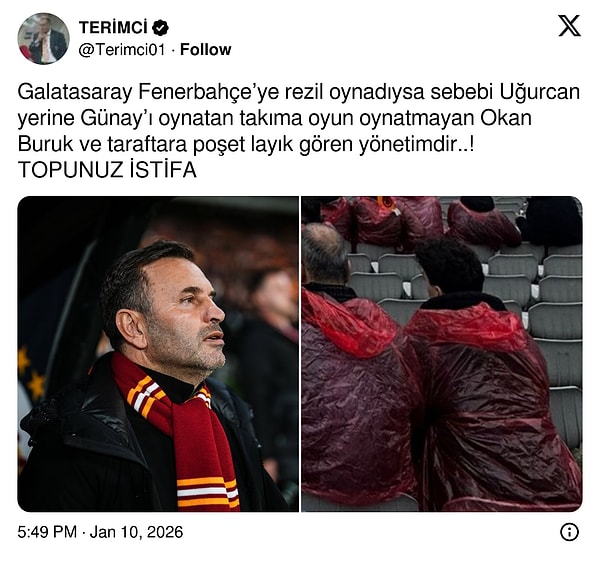Open the TERİMCİ profile avatar
Viewport: 600px width, 562px height.
44,39
